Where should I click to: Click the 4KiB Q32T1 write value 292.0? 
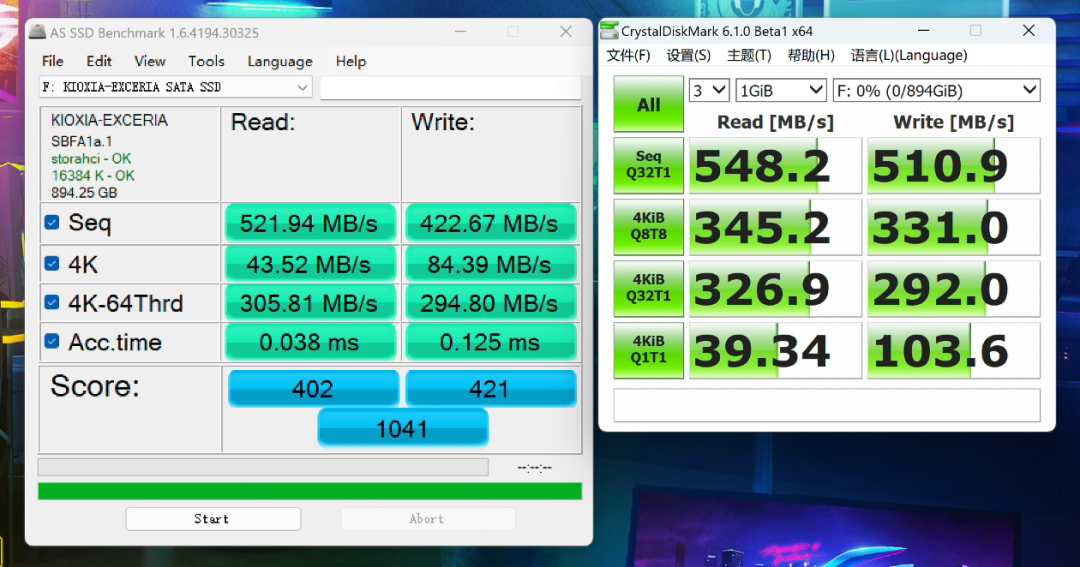(953, 288)
